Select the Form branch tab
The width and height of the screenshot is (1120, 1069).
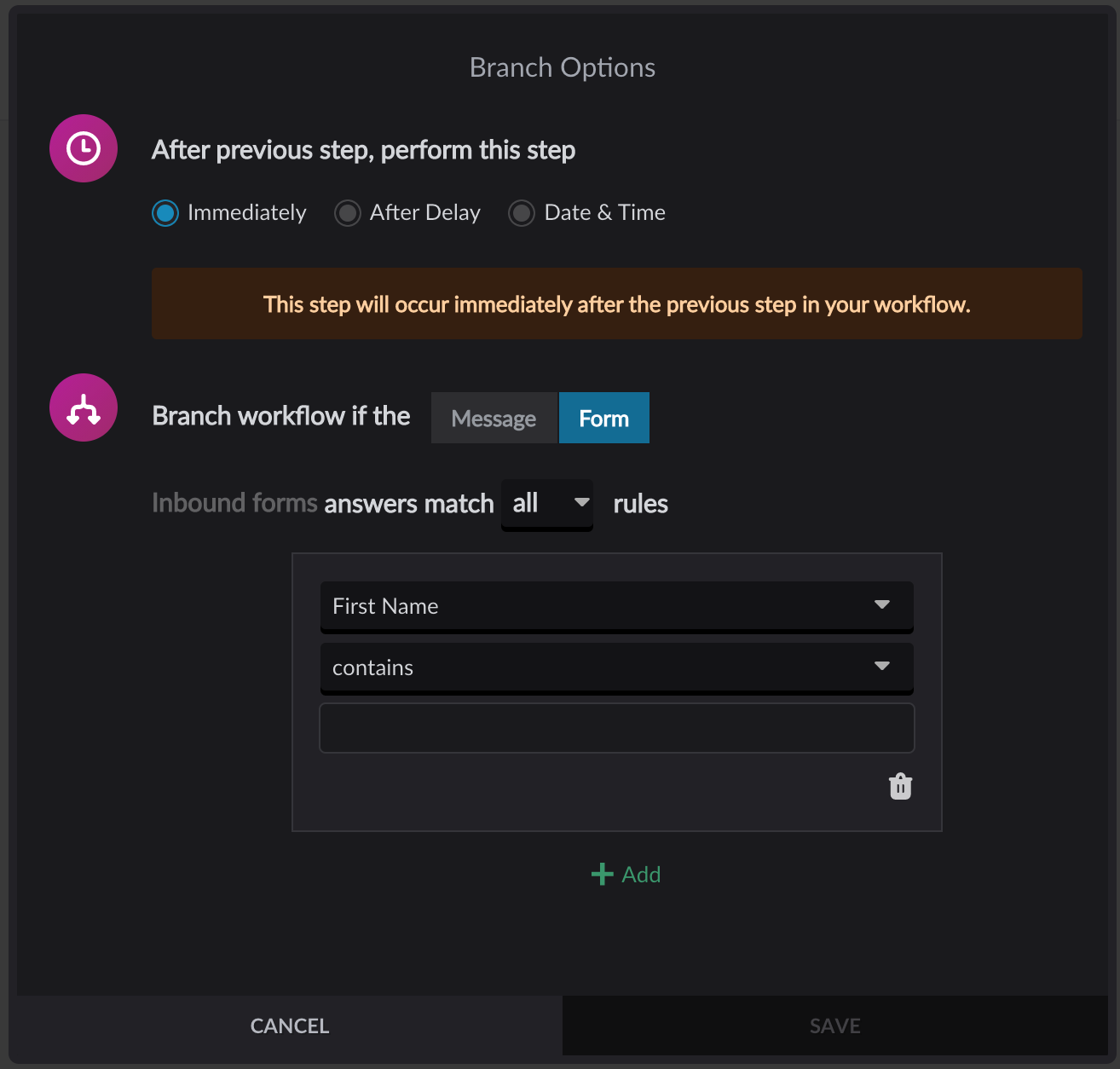(604, 418)
